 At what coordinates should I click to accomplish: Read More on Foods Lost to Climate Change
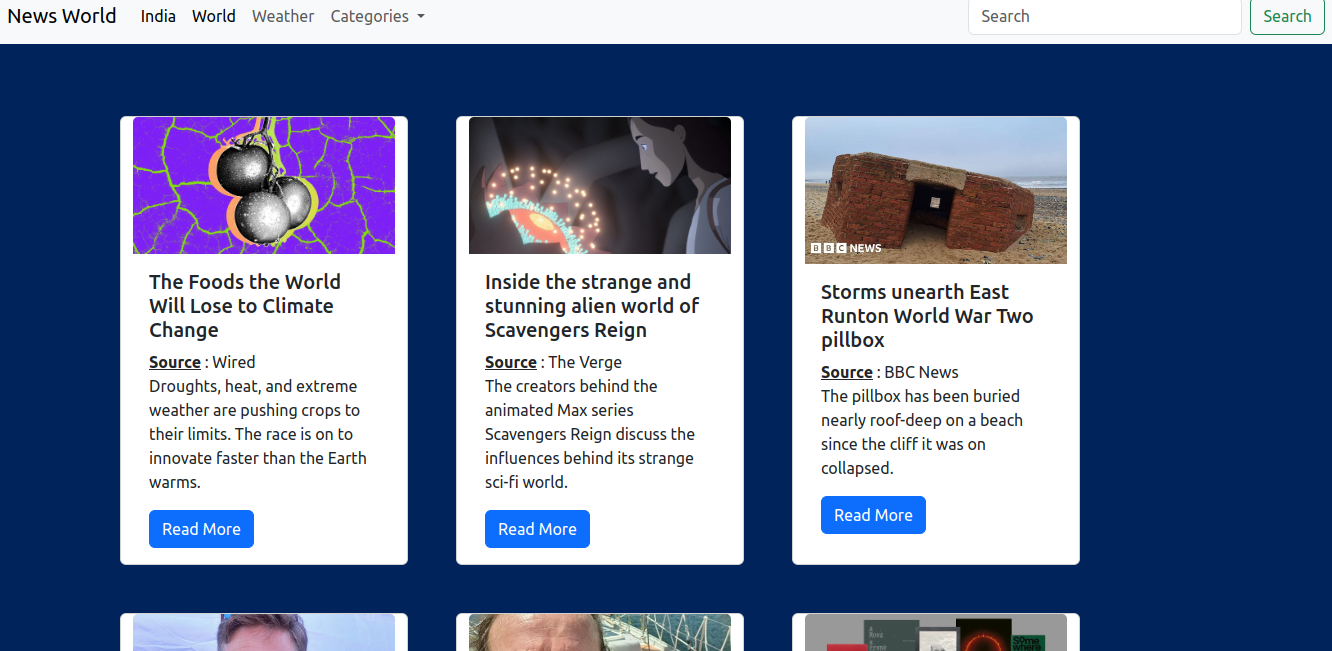coord(201,529)
